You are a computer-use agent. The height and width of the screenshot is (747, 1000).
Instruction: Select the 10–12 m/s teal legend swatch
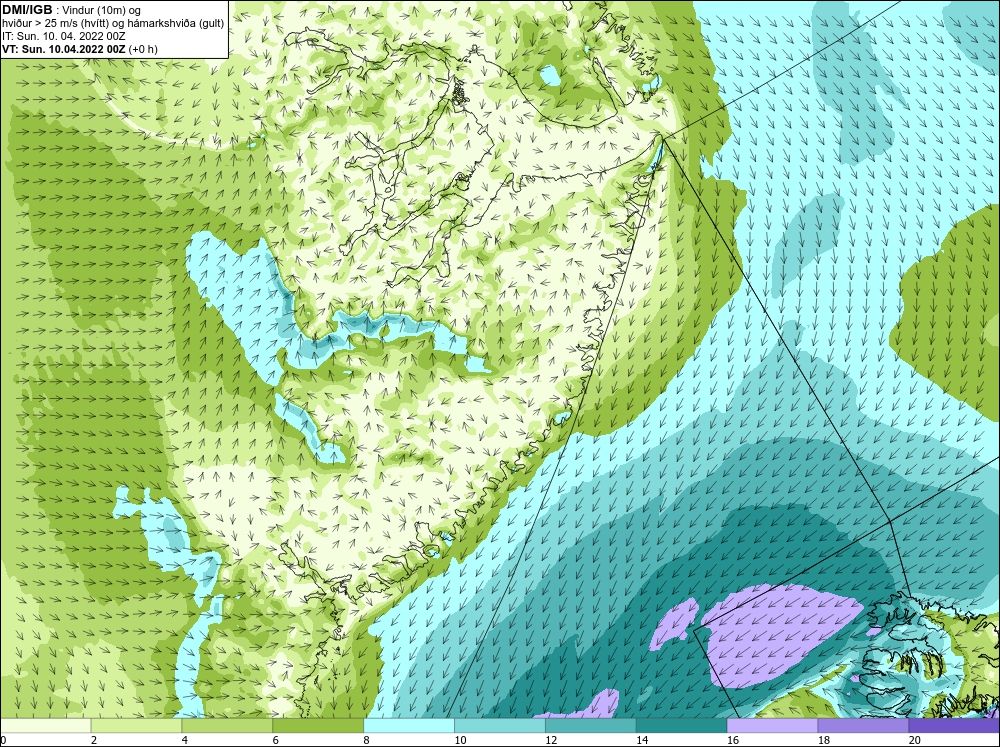click(x=499, y=725)
